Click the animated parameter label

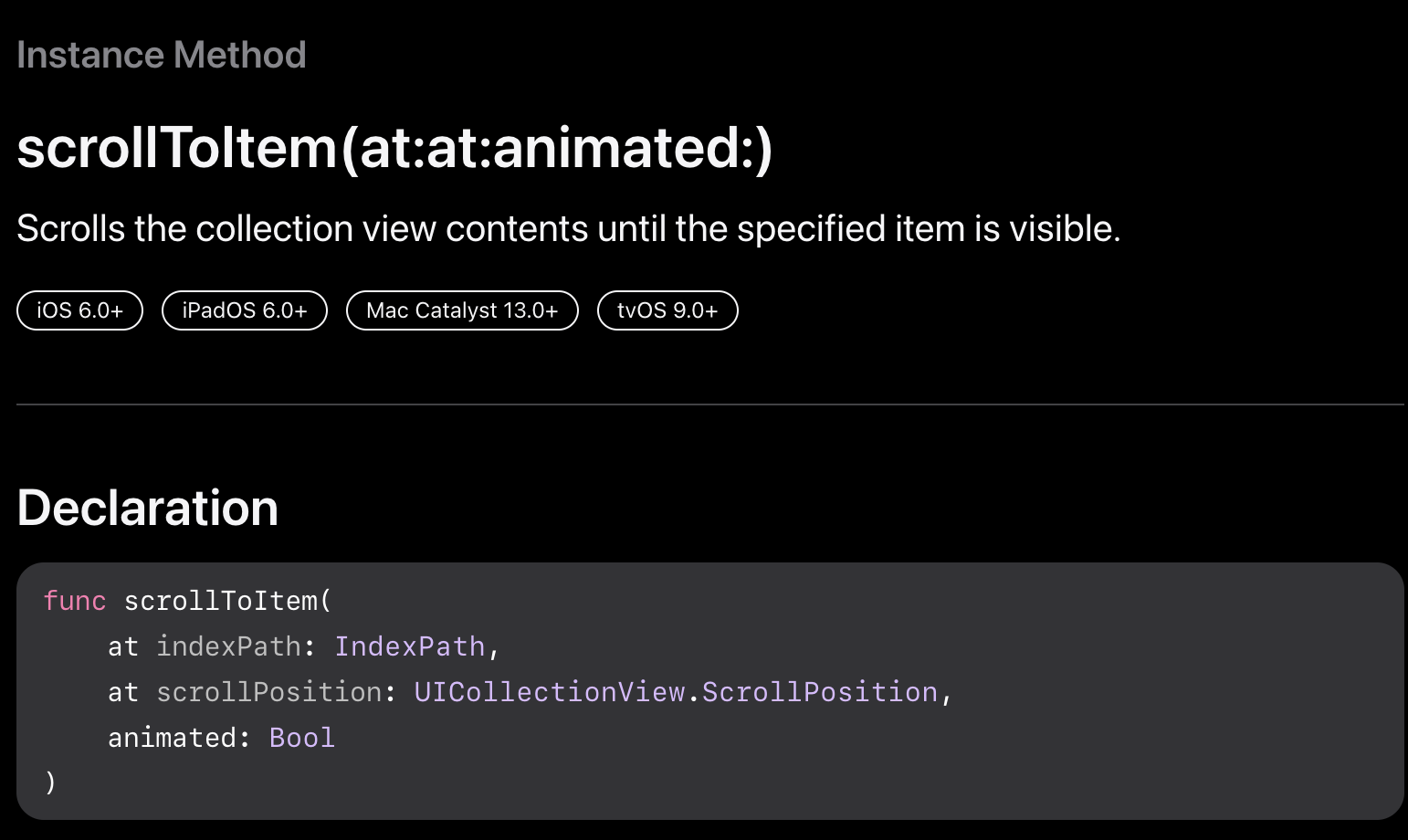[172, 738]
